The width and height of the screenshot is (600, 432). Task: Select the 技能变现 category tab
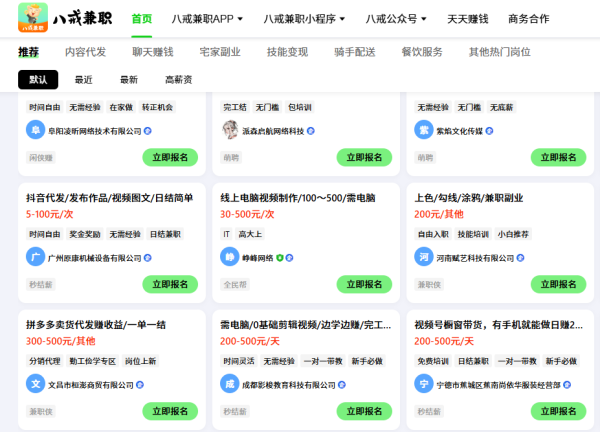tap(287, 52)
